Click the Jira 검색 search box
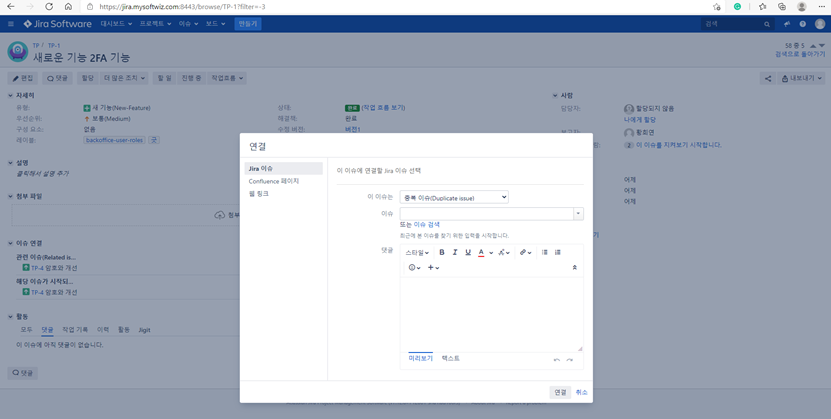831x419 pixels. (x=738, y=24)
